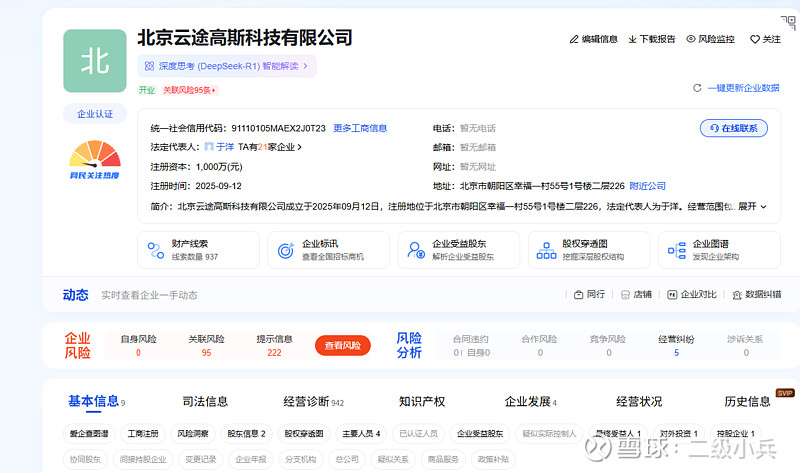Open the 企业受益股东 card
800x473 pixels.
coord(458,250)
